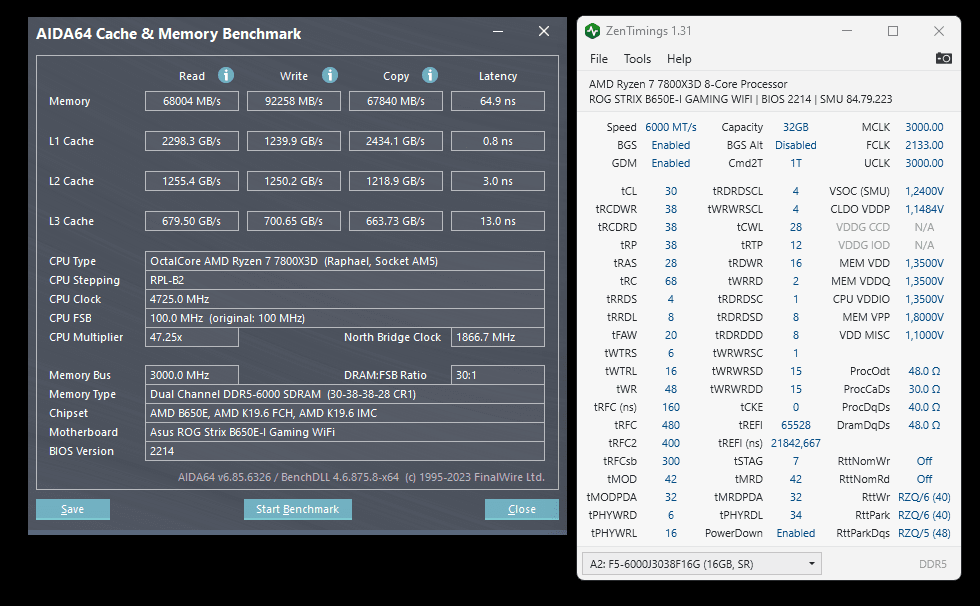The height and width of the screenshot is (606, 980).
Task: Click the CPU Stepping value RPL-B2
Action: (x=344, y=280)
